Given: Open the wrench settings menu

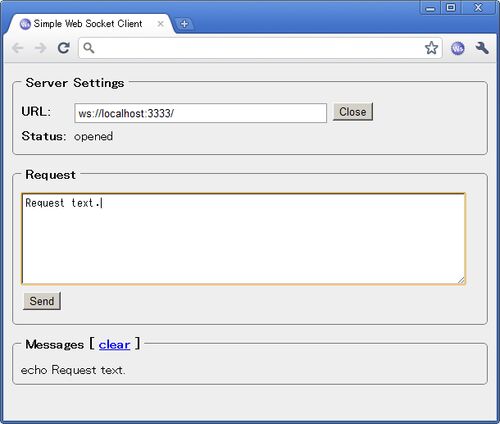Looking at the screenshot, I should coord(482,48).
